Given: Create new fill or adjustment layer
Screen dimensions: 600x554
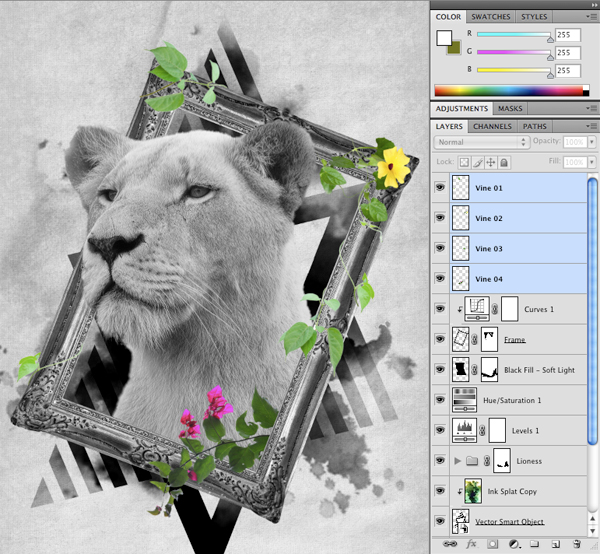Looking at the screenshot, I should pyautogui.click(x=515, y=544).
